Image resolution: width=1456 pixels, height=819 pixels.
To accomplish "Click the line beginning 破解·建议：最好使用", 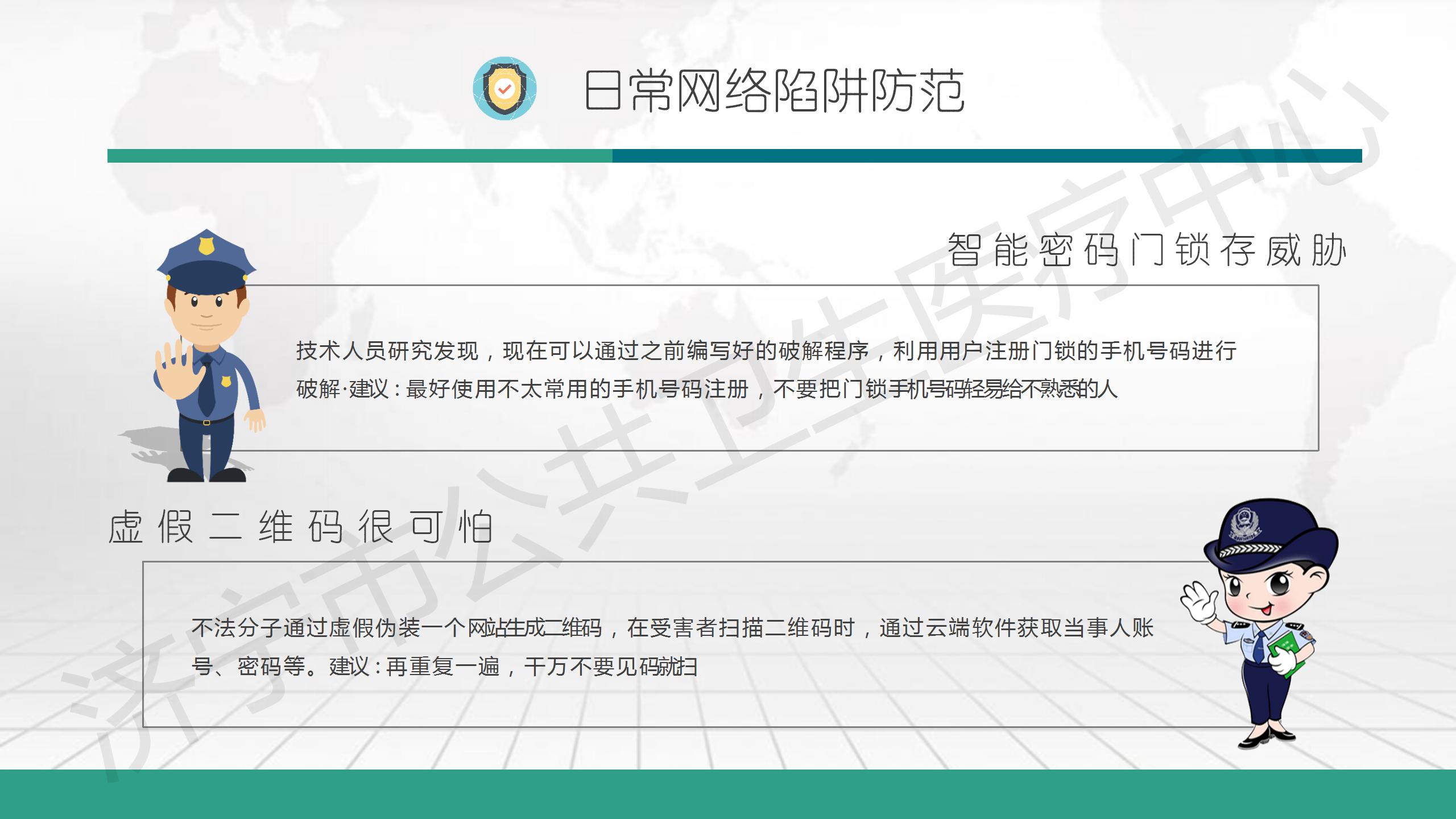I will pos(707,389).
